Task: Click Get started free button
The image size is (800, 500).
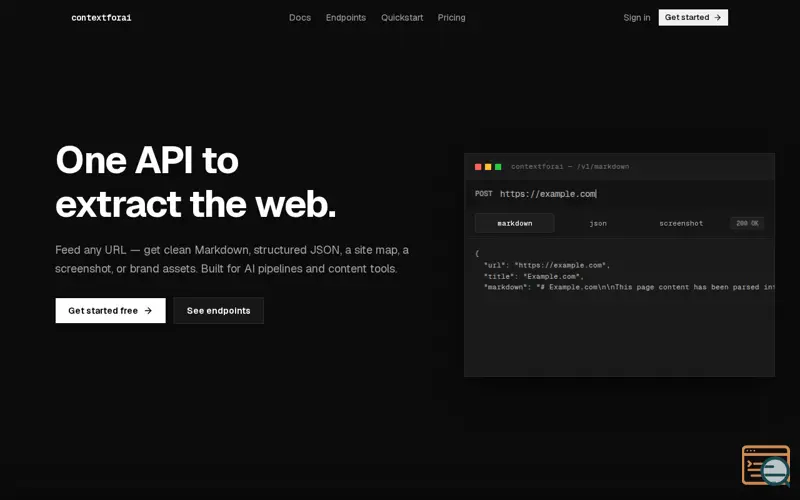Action: [x=110, y=310]
